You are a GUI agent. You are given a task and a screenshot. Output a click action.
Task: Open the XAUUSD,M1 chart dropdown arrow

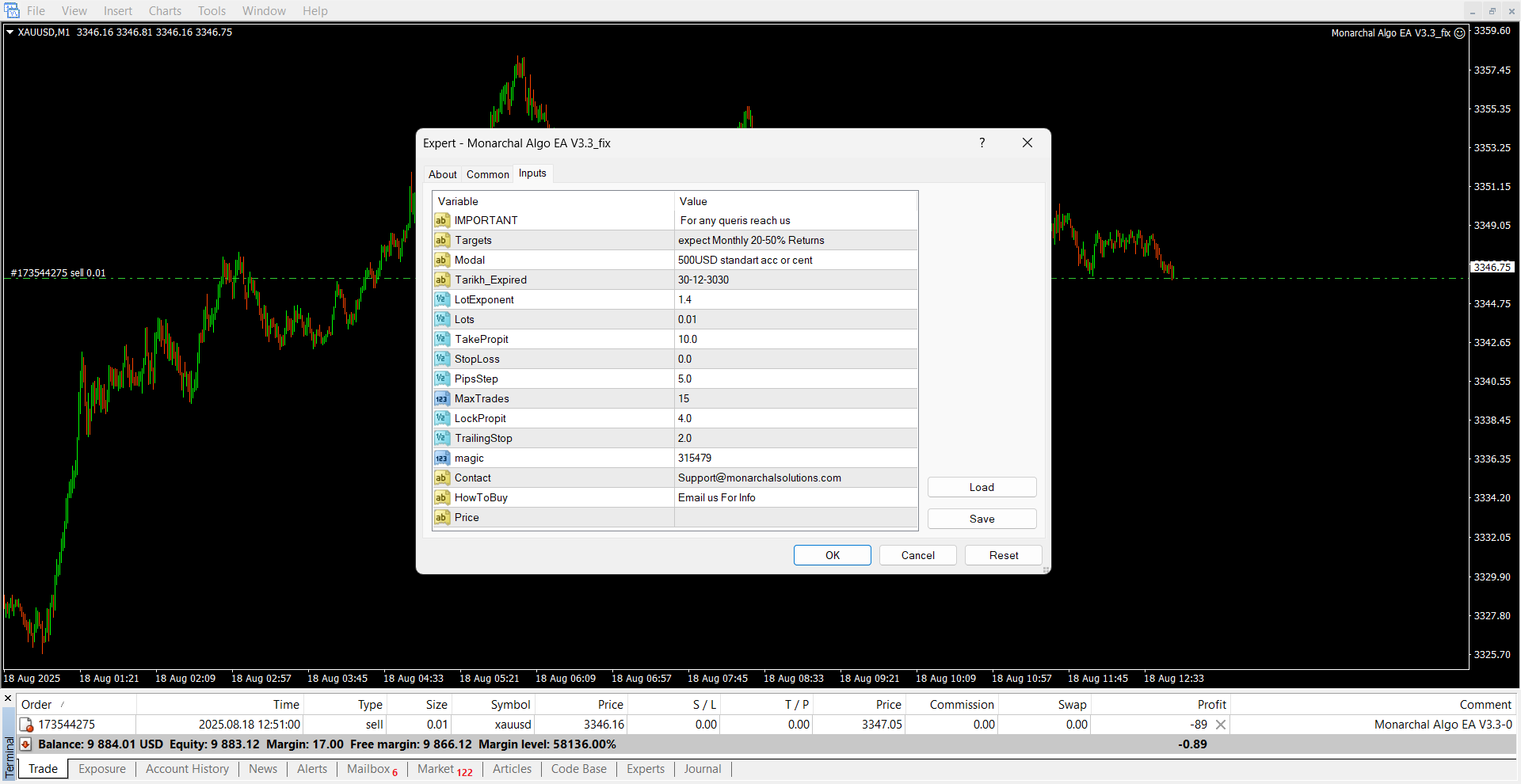(x=10, y=32)
